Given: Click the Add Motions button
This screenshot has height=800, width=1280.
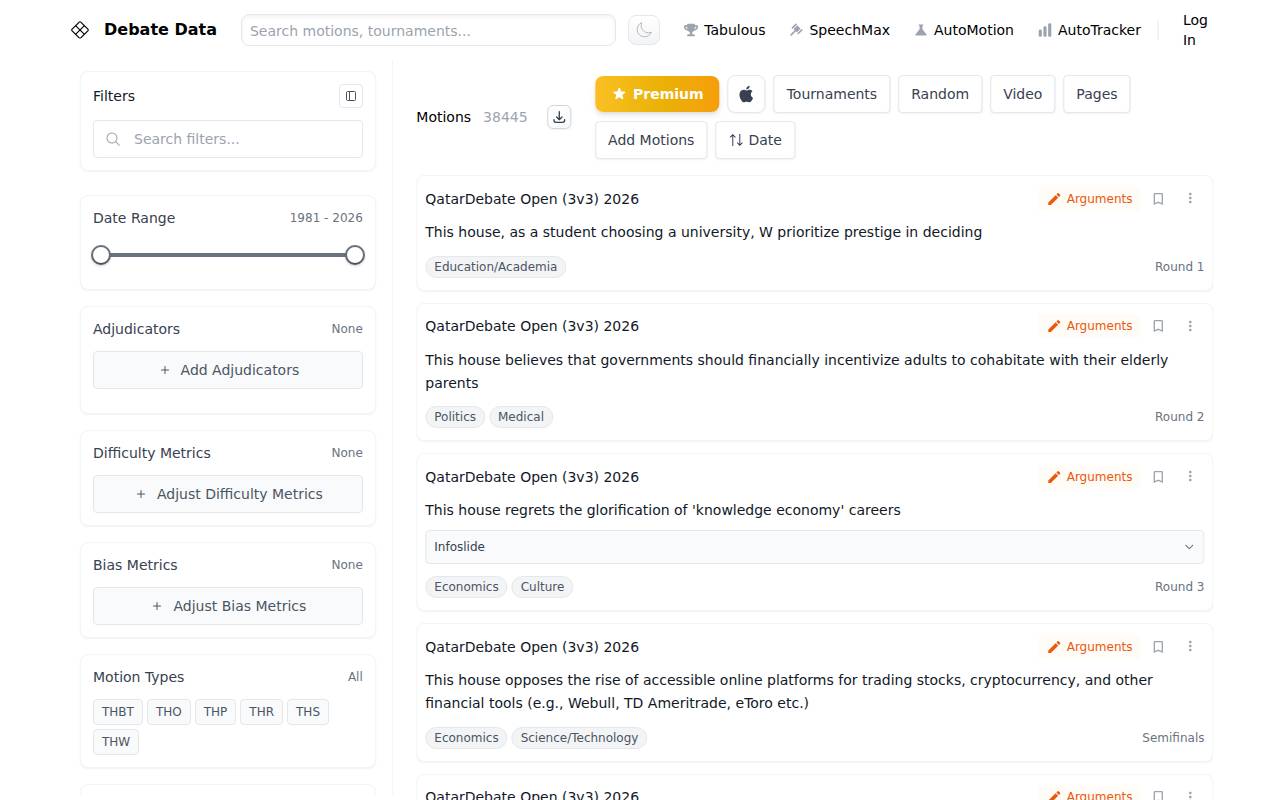Looking at the screenshot, I should (x=651, y=140).
